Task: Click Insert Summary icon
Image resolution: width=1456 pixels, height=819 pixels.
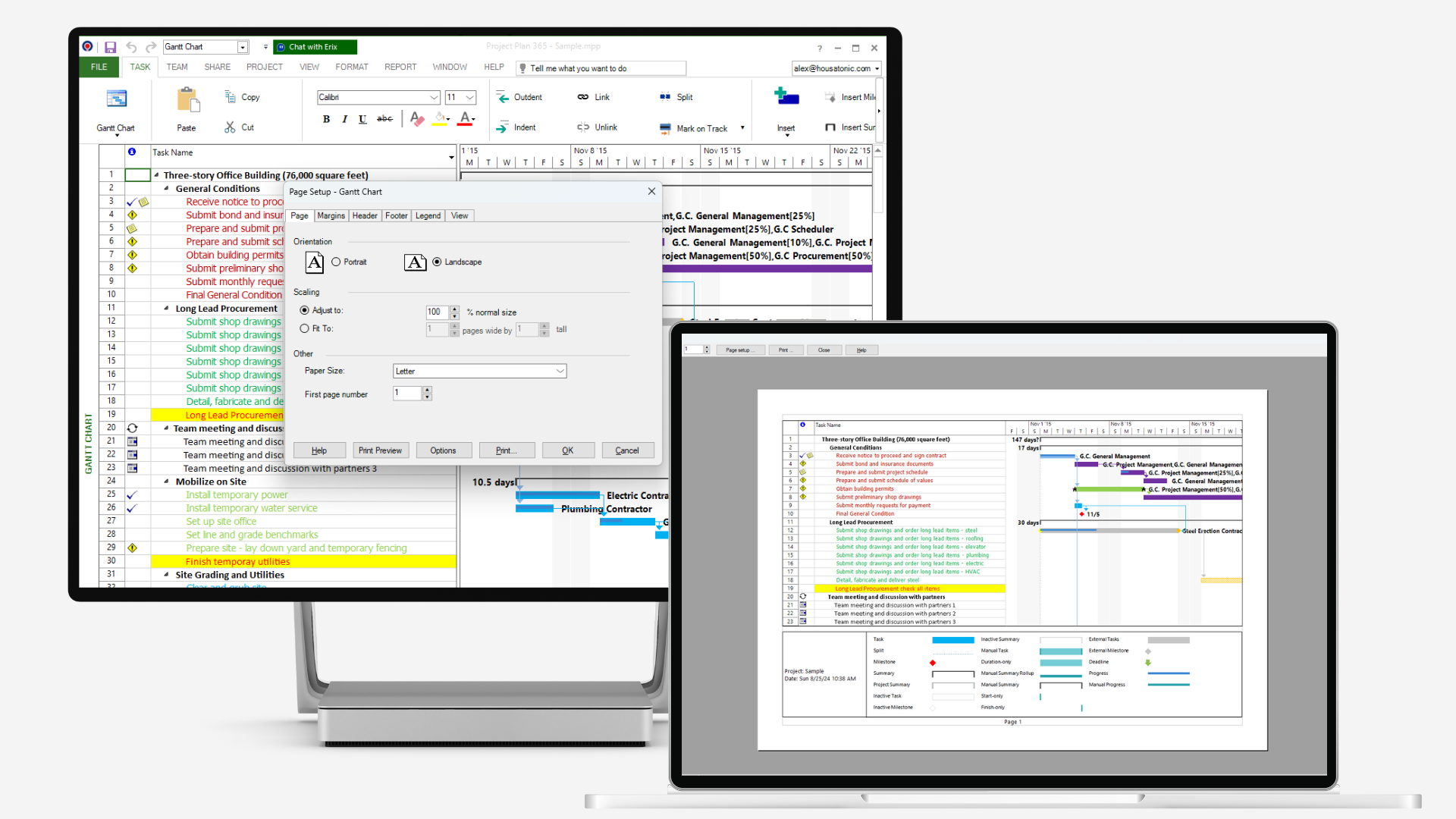Action: point(830,127)
